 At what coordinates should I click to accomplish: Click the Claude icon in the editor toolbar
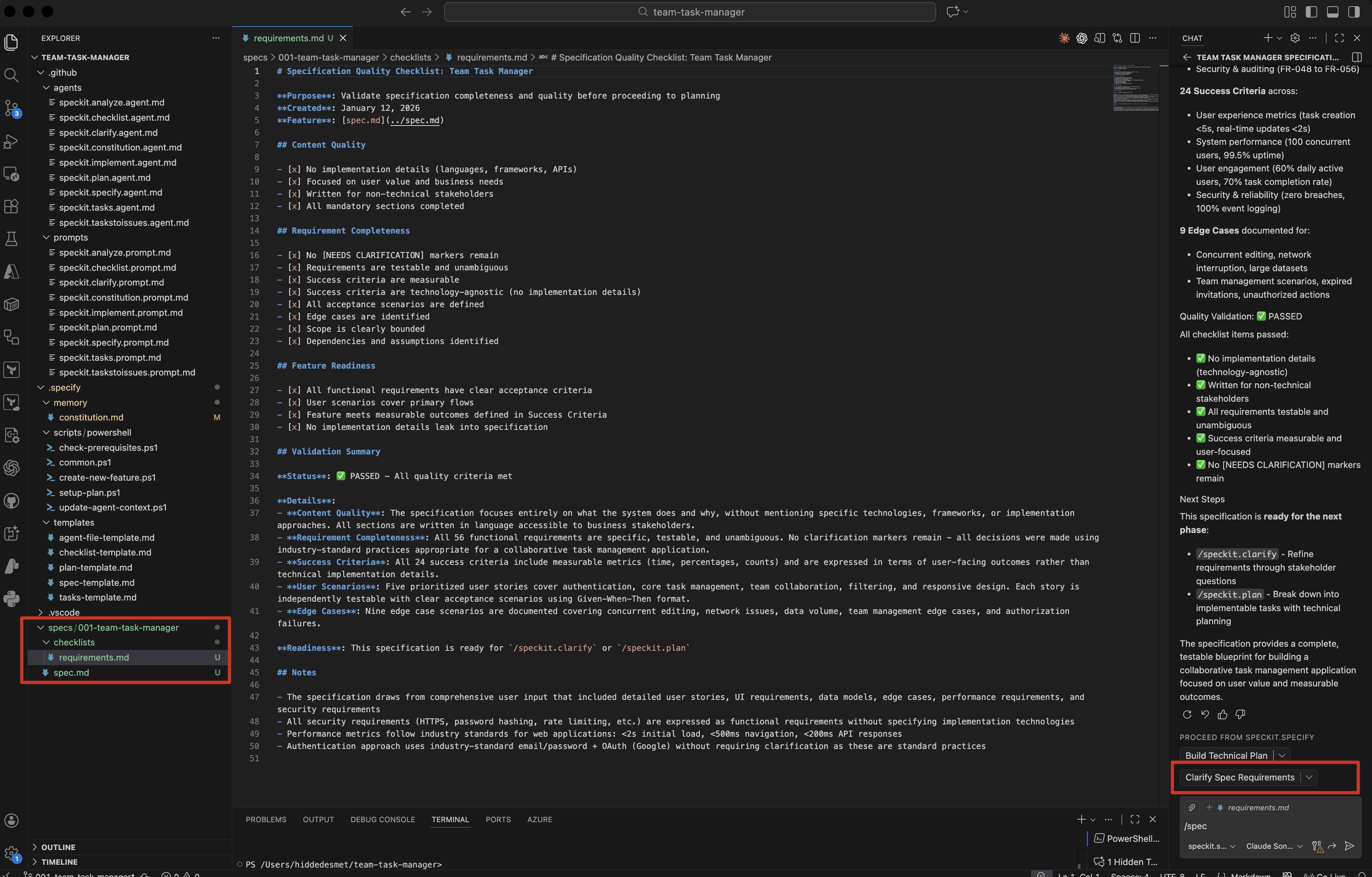point(1064,38)
